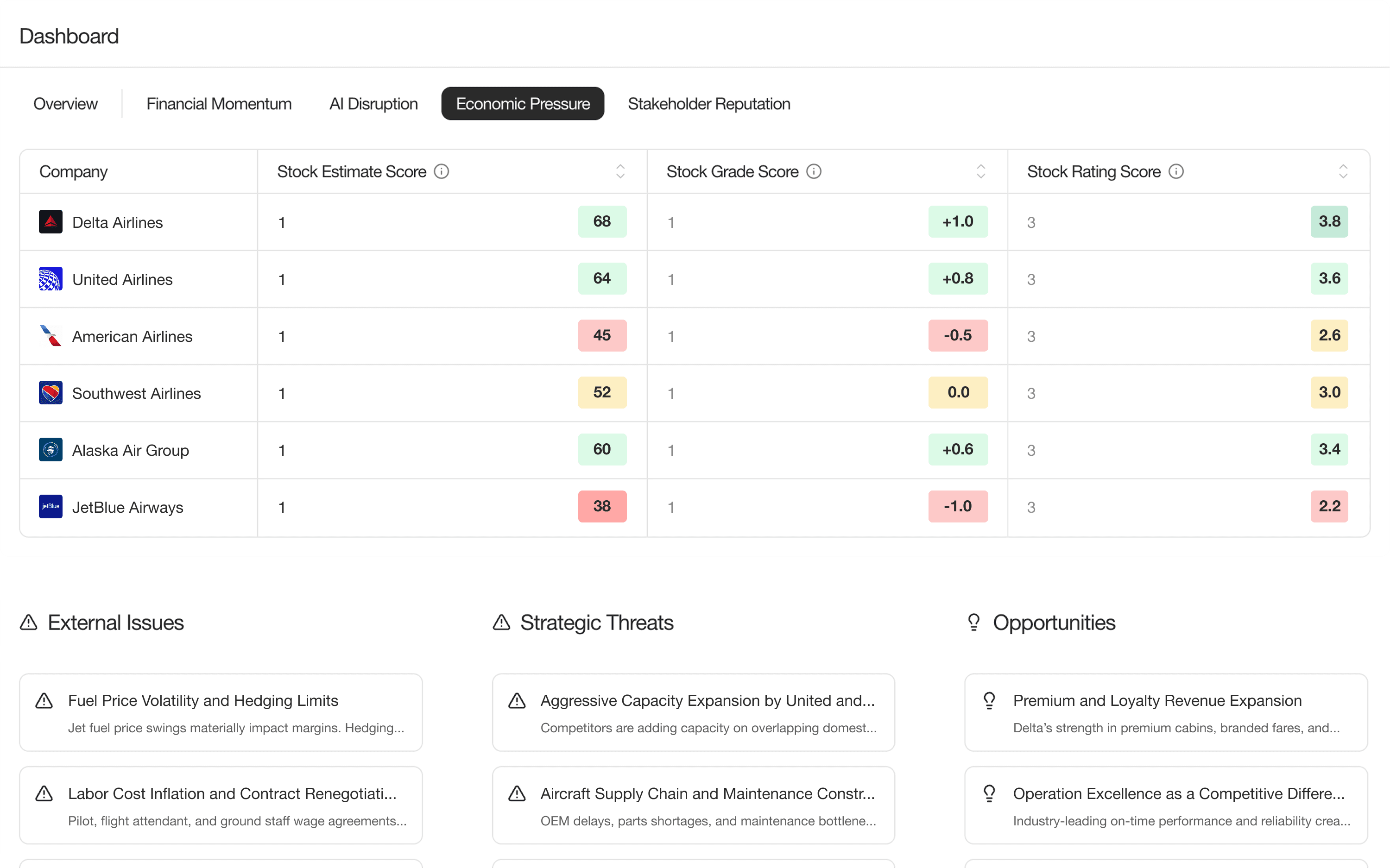The image size is (1390, 868).
Task: Click the Southwest Airlines heart logo
Action: point(51,393)
